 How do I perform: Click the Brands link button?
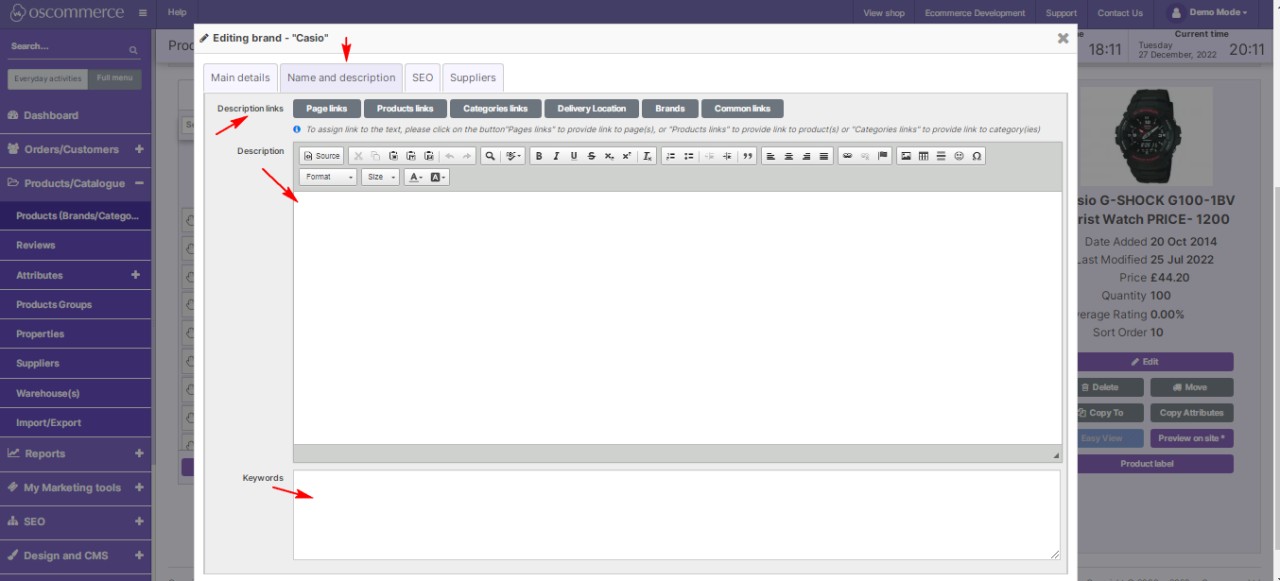coord(670,109)
